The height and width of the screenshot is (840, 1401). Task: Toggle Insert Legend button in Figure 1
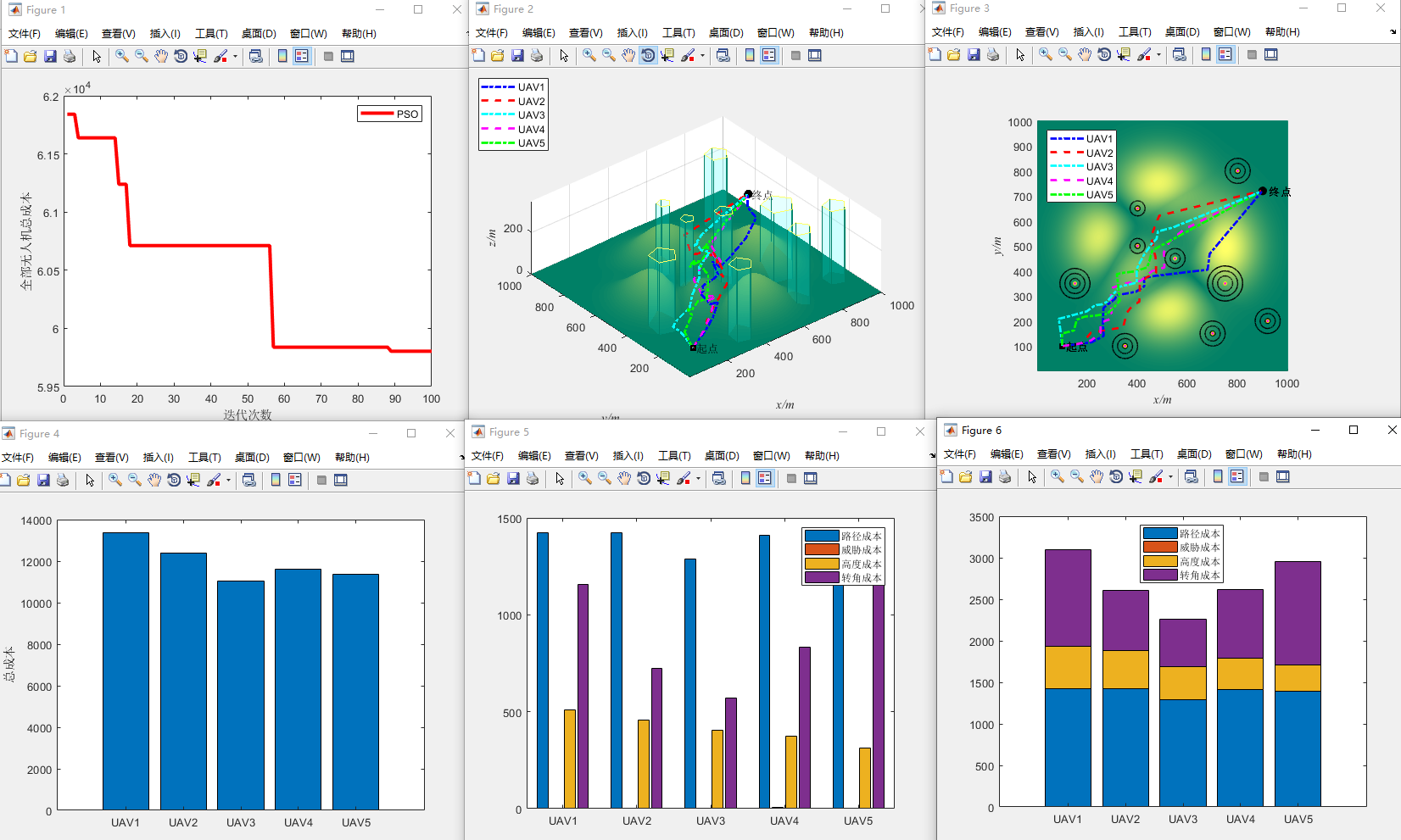click(302, 56)
